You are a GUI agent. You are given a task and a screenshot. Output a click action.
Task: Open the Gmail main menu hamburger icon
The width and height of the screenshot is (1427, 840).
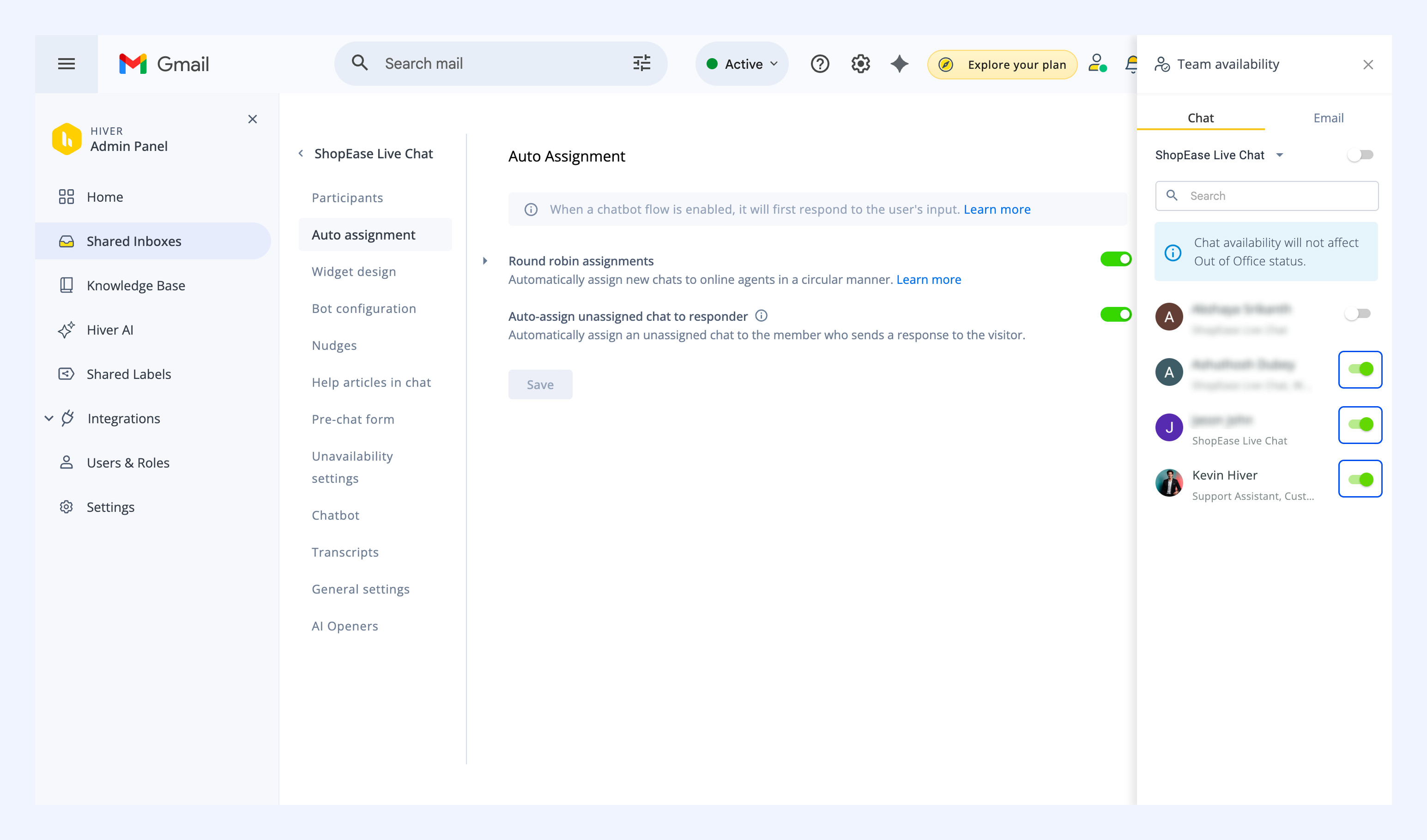66,64
